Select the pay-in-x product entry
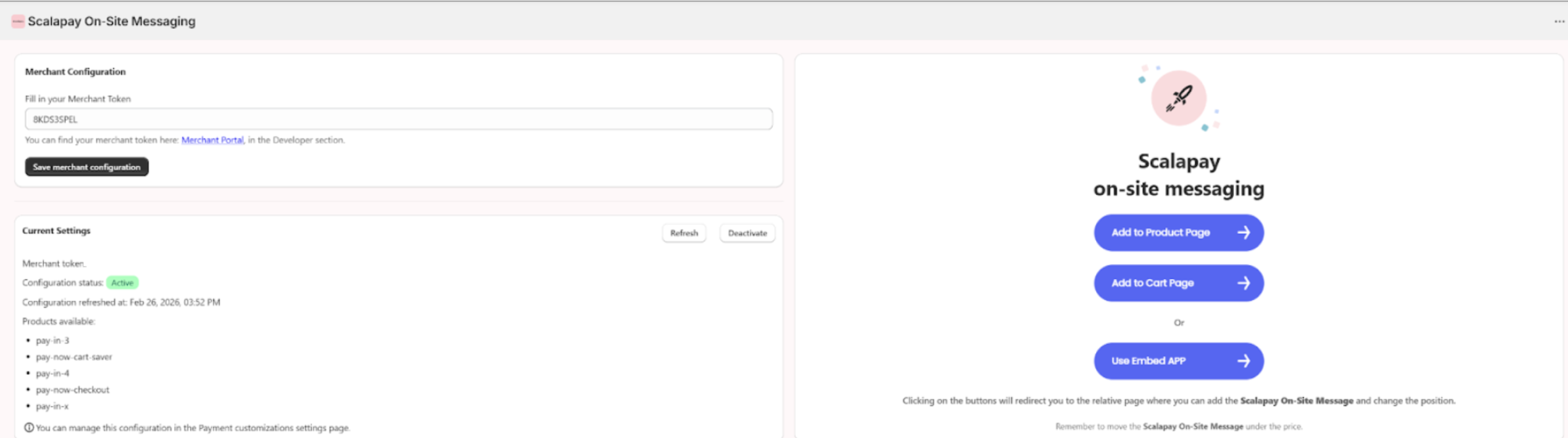The width and height of the screenshot is (1568, 438). point(53,406)
